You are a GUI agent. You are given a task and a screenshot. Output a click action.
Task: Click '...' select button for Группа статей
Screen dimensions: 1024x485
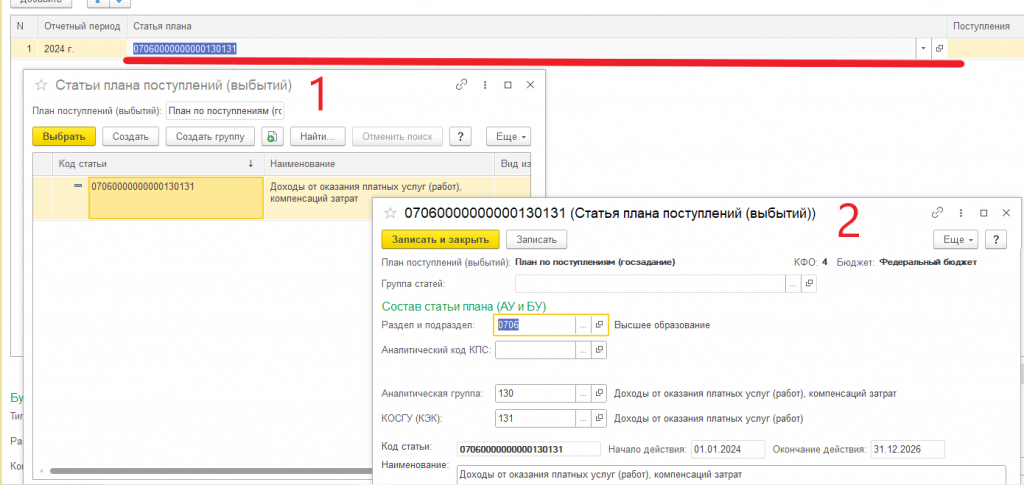pyautogui.click(x=793, y=283)
